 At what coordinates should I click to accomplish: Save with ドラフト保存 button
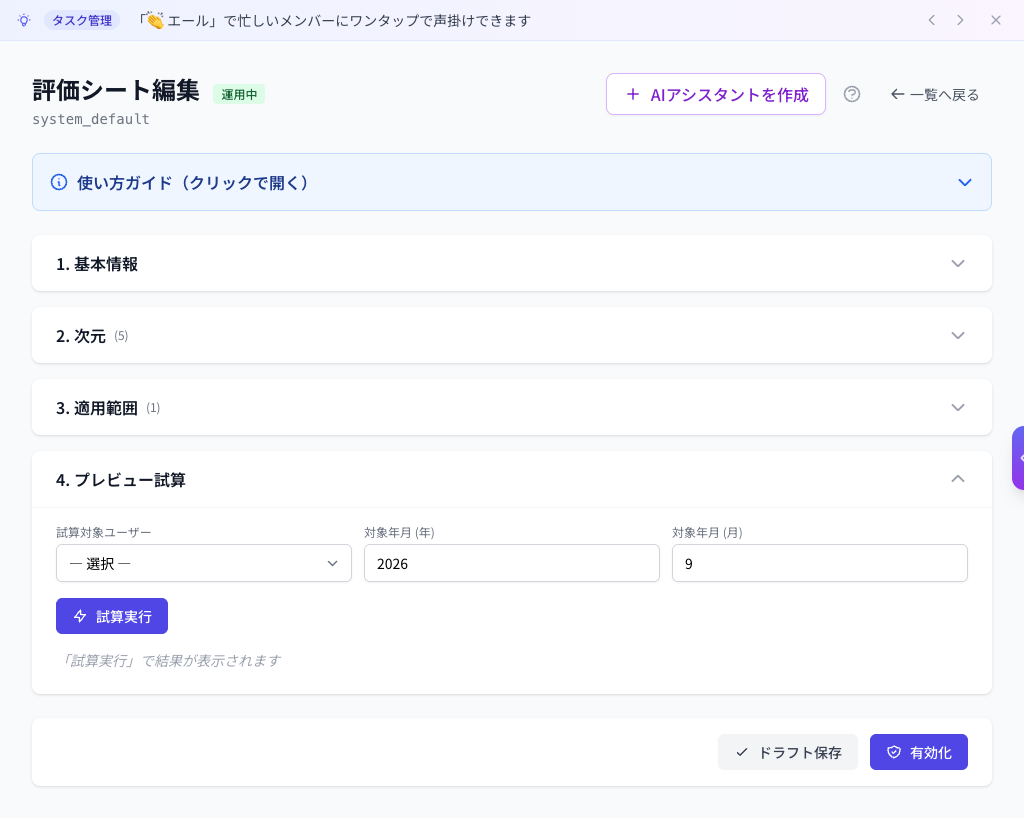[788, 752]
